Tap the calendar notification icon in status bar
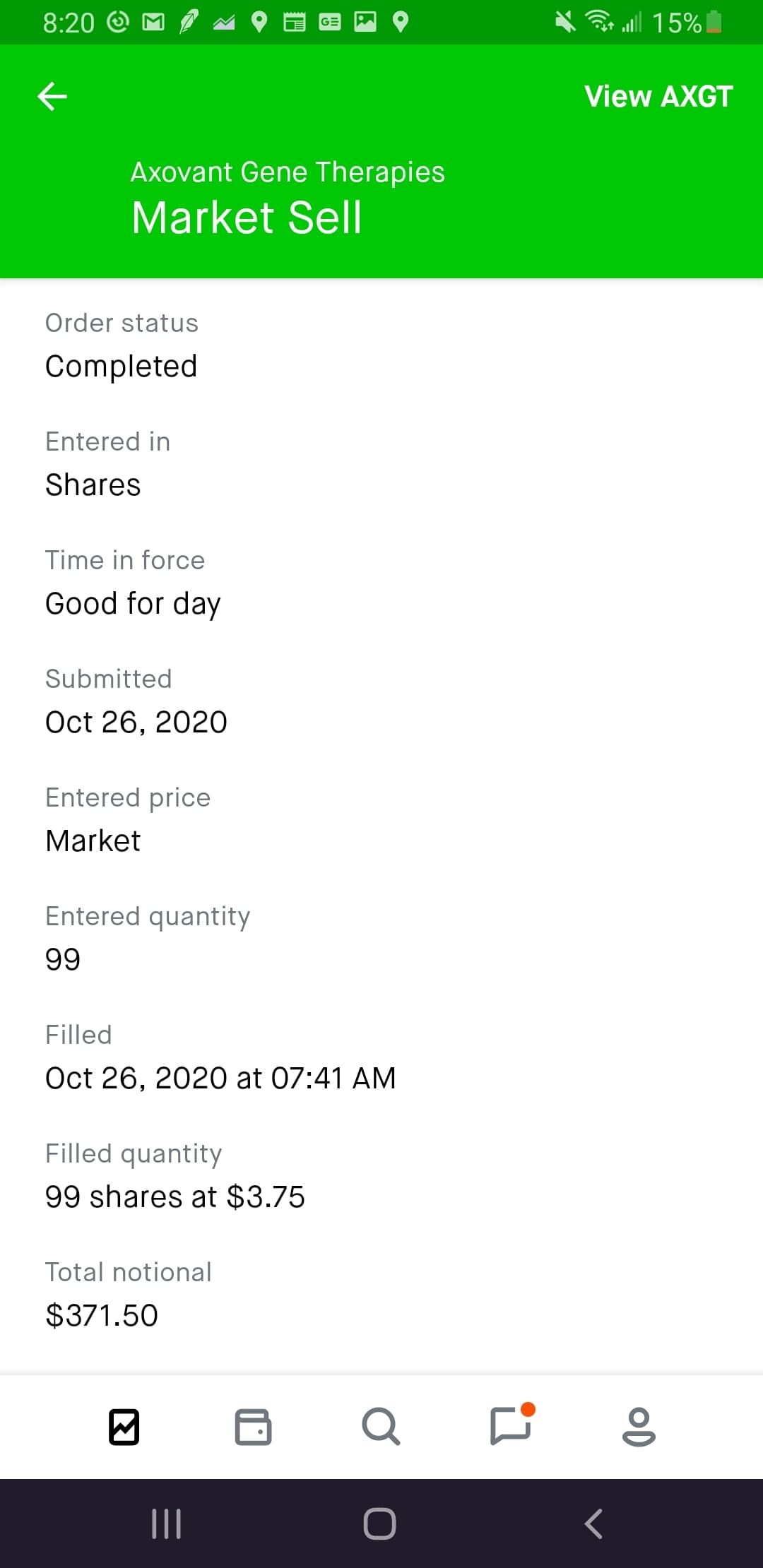This screenshot has height=1568, width=763. [x=295, y=23]
